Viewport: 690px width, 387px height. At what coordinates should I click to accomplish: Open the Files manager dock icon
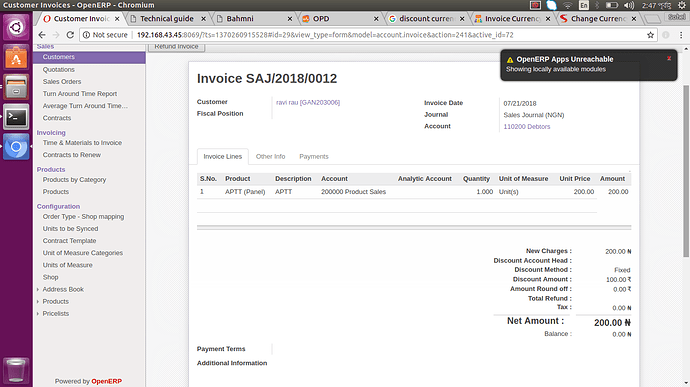[x=16, y=87]
